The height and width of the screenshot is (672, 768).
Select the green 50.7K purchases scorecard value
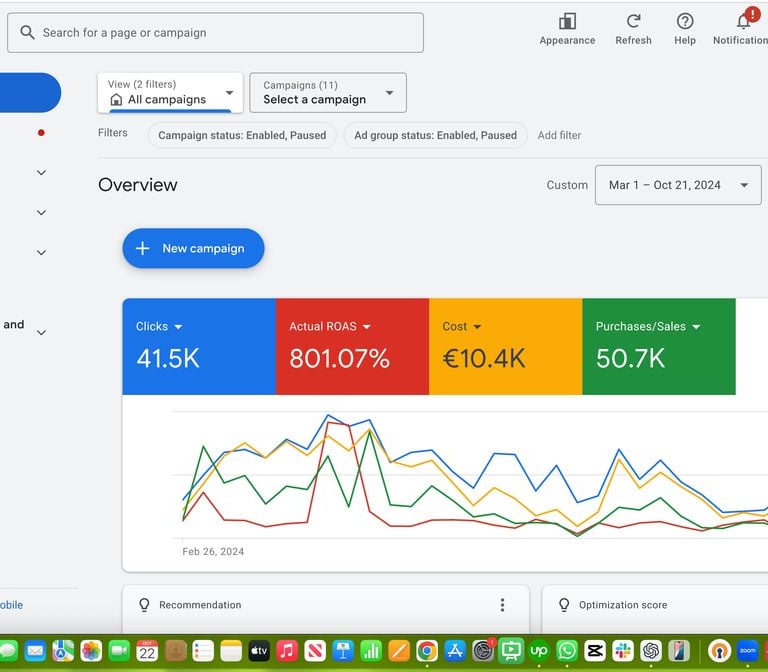coord(630,359)
